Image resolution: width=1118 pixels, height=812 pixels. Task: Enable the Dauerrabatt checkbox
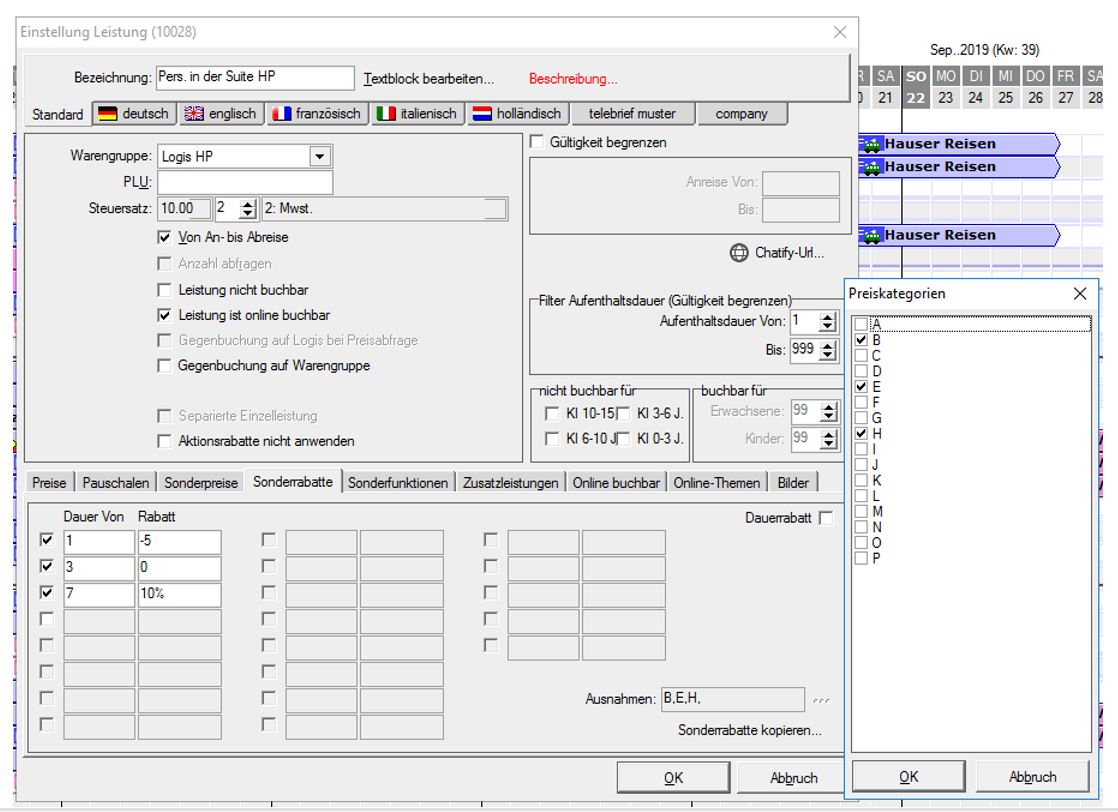coord(825,518)
